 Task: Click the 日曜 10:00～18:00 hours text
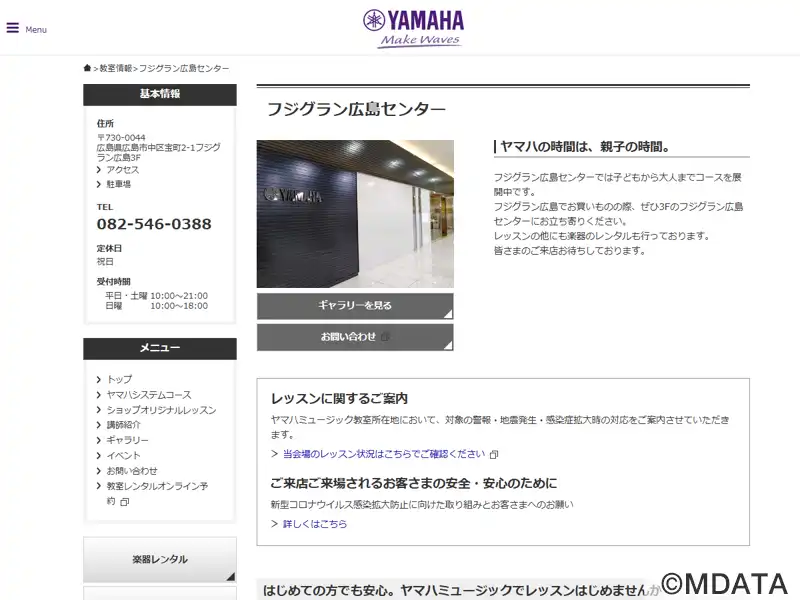[157, 306]
